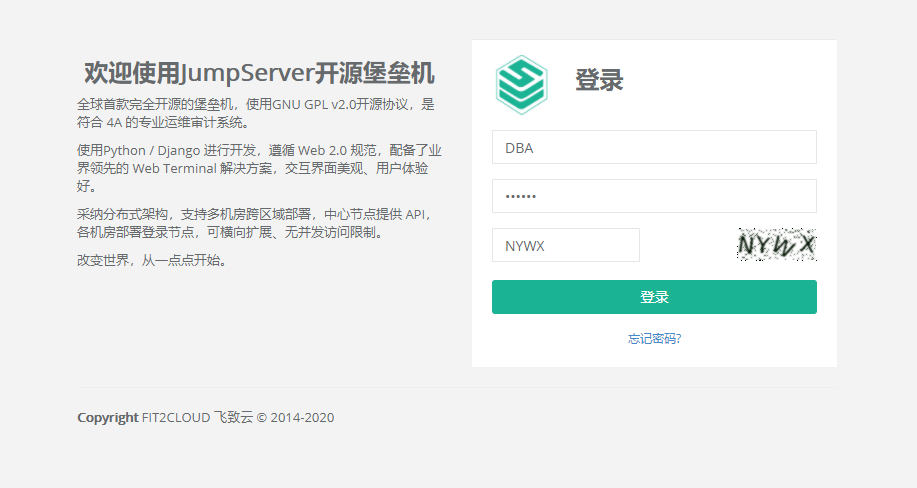Image resolution: width=917 pixels, height=488 pixels.
Task: Click the horizontal divider above the footer
Action: tap(455, 388)
